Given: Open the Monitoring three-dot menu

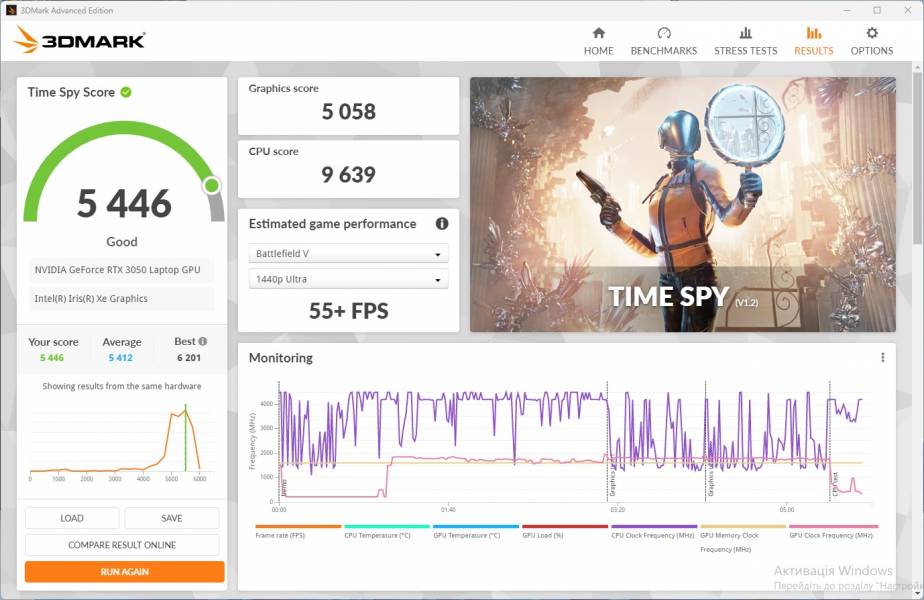Looking at the screenshot, I should (x=883, y=357).
